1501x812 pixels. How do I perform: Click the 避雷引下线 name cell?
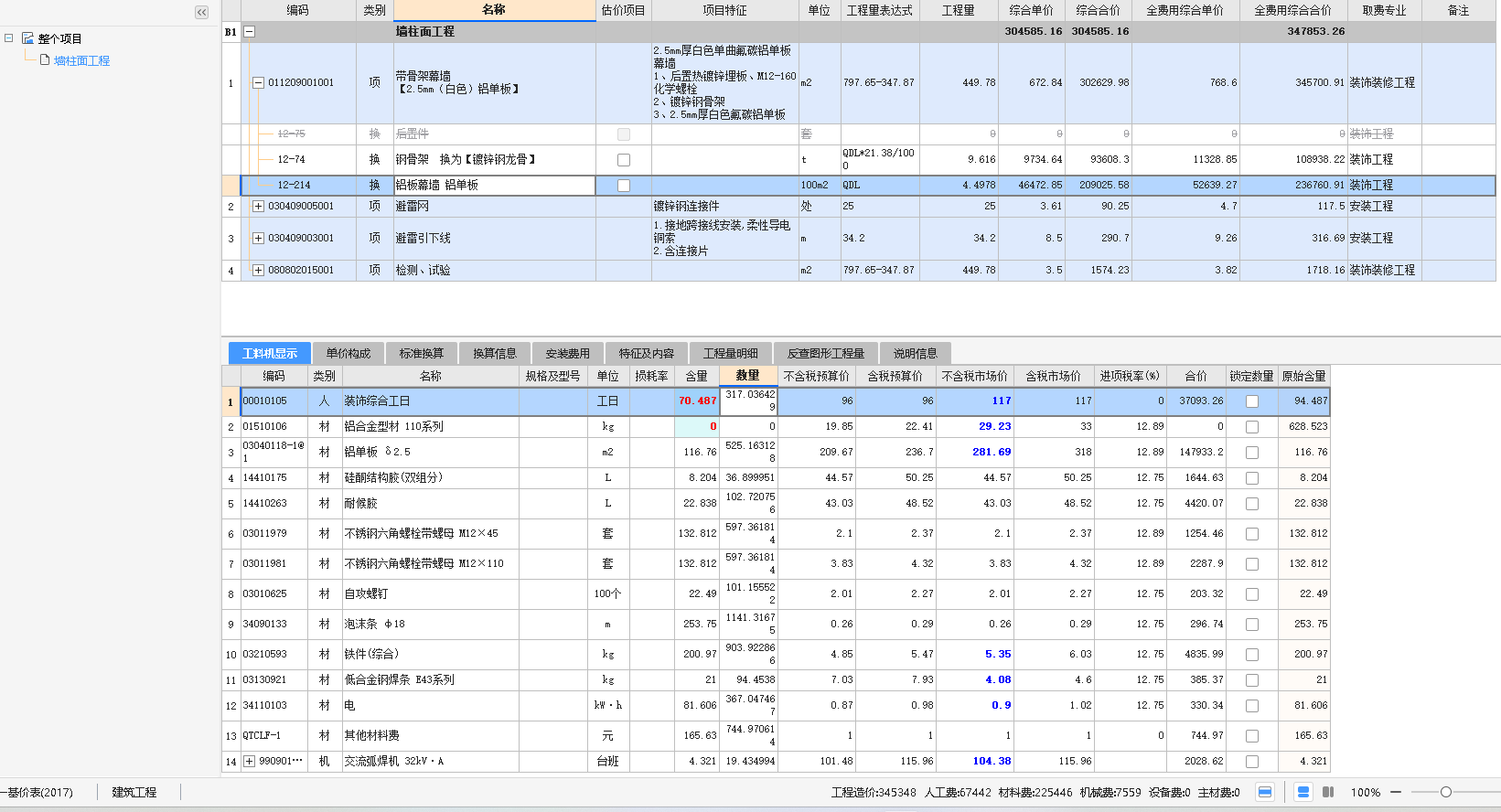click(x=494, y=238)
